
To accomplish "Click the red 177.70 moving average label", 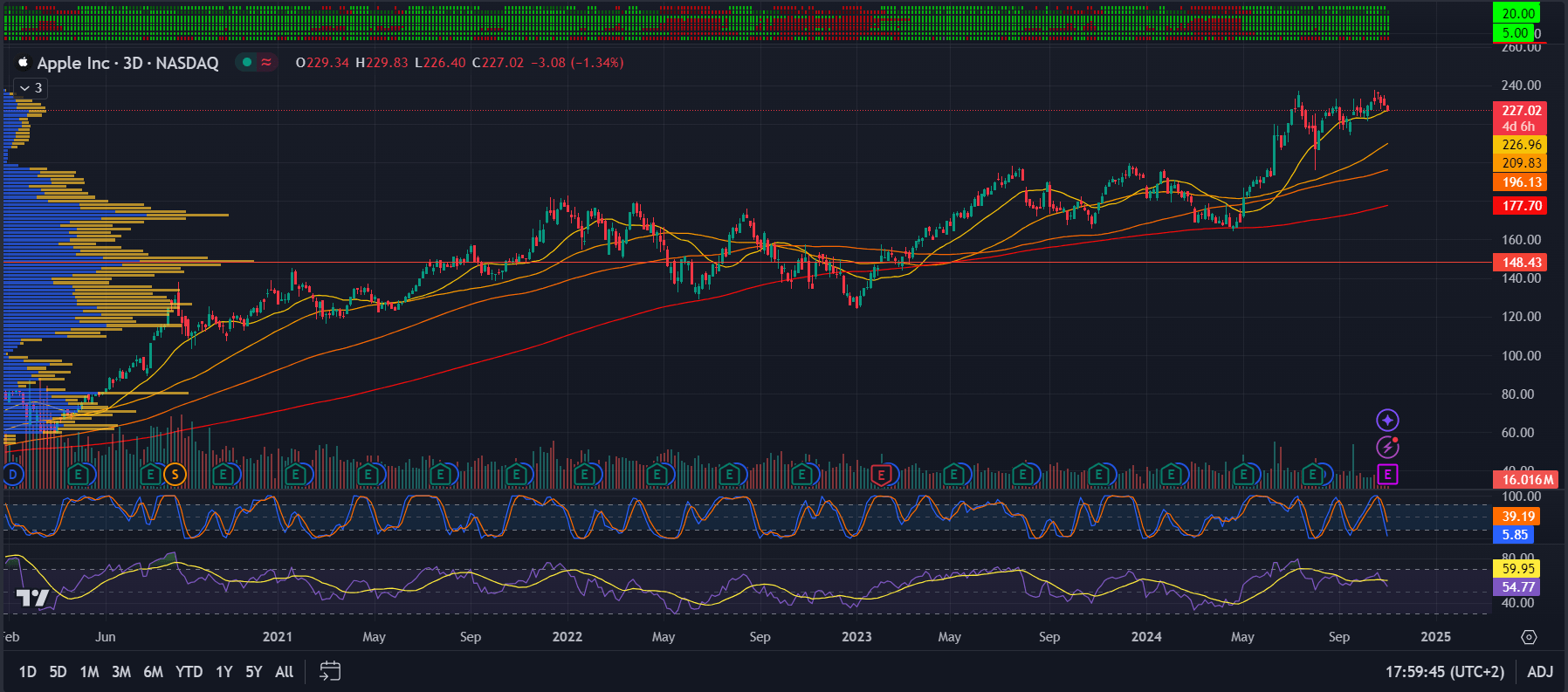I will (x=1522, y=206).
